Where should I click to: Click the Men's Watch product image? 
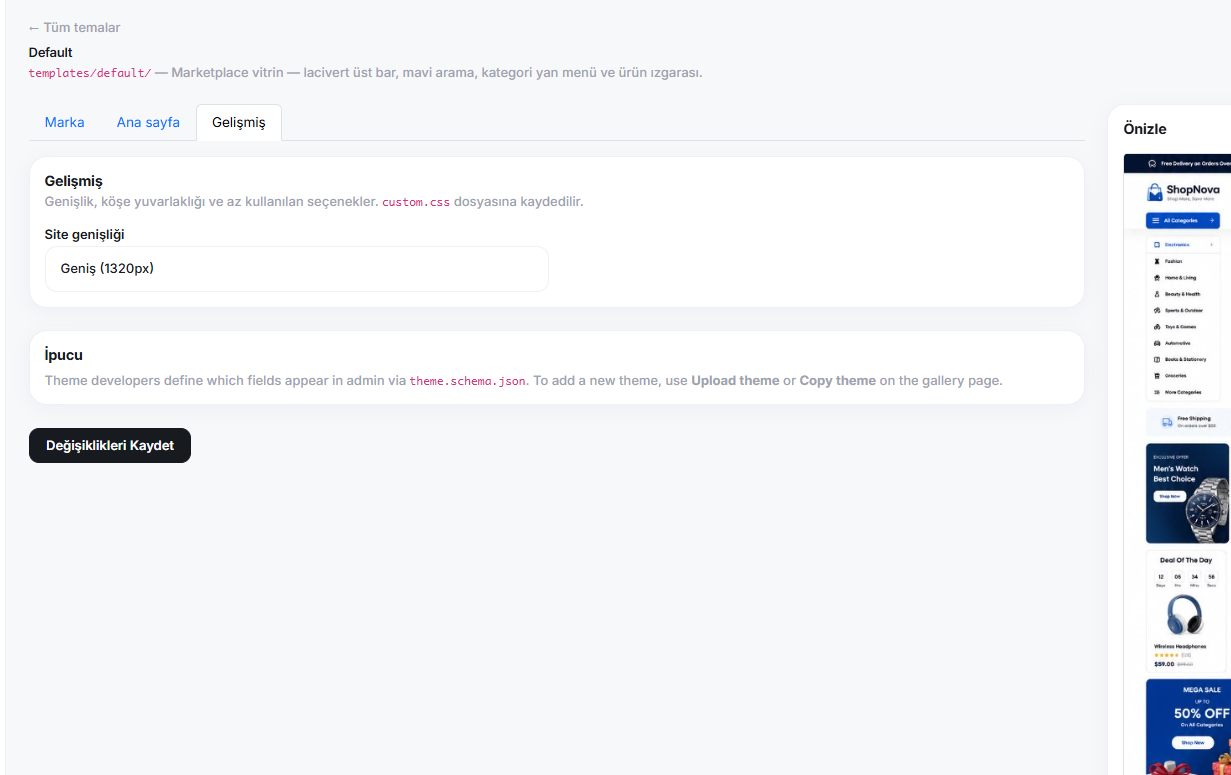pos(1208,510)
